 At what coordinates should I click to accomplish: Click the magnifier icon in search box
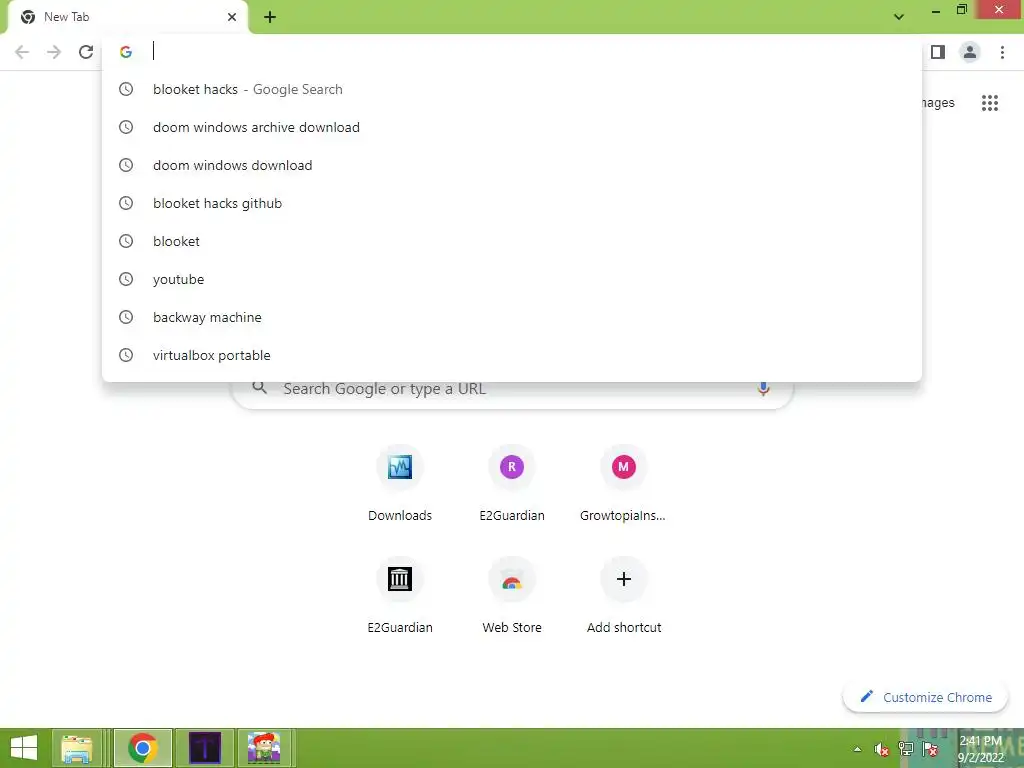pyautogui.click(x=259, y=388)
